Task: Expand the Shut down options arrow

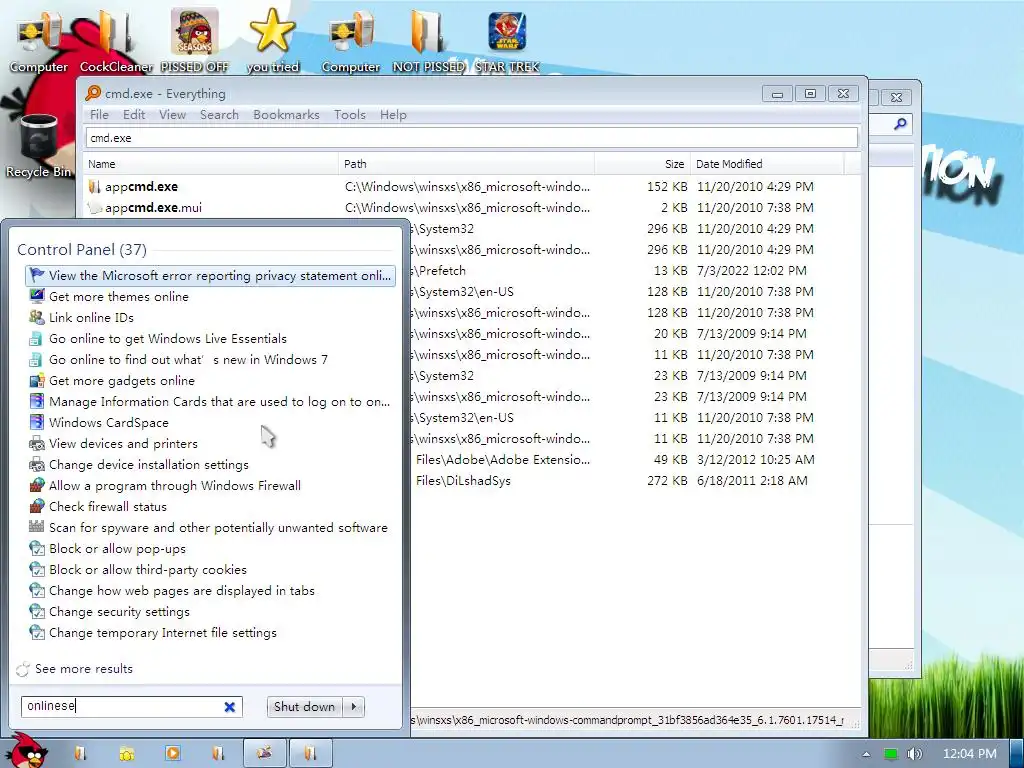Action: [354, 707]
